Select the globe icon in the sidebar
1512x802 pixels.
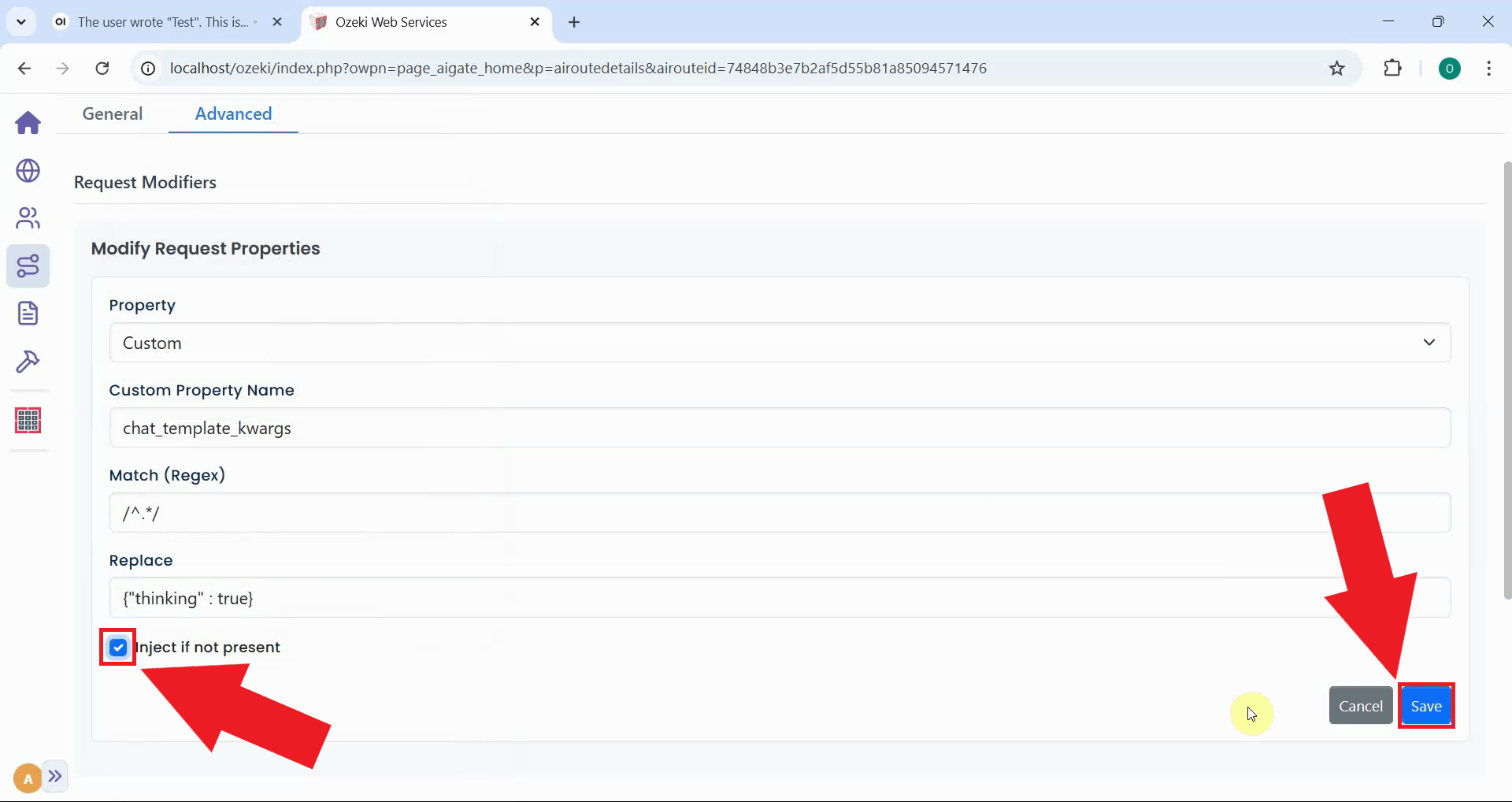[x=28, y=171]
